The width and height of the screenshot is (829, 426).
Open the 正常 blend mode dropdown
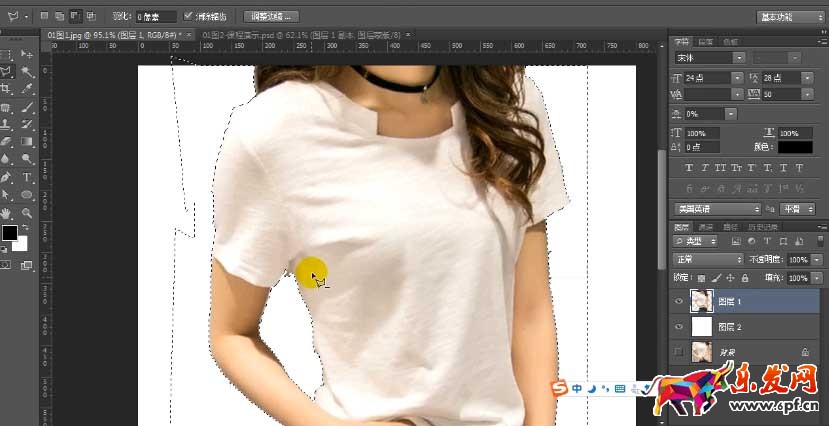707,259
